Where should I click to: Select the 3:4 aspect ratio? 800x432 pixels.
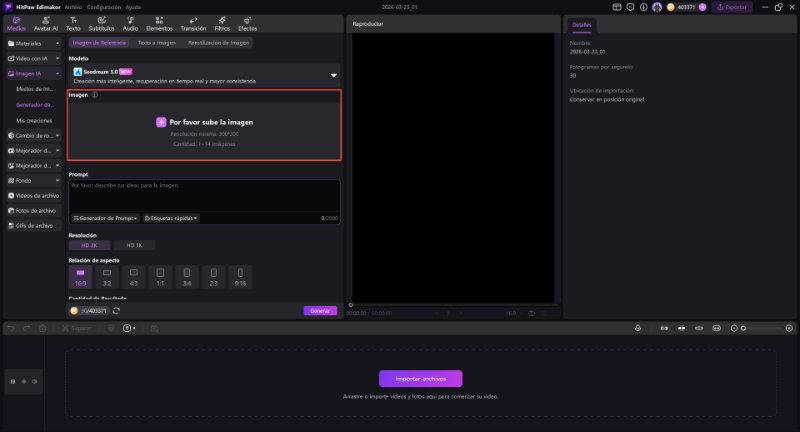(x=187, y=277)
